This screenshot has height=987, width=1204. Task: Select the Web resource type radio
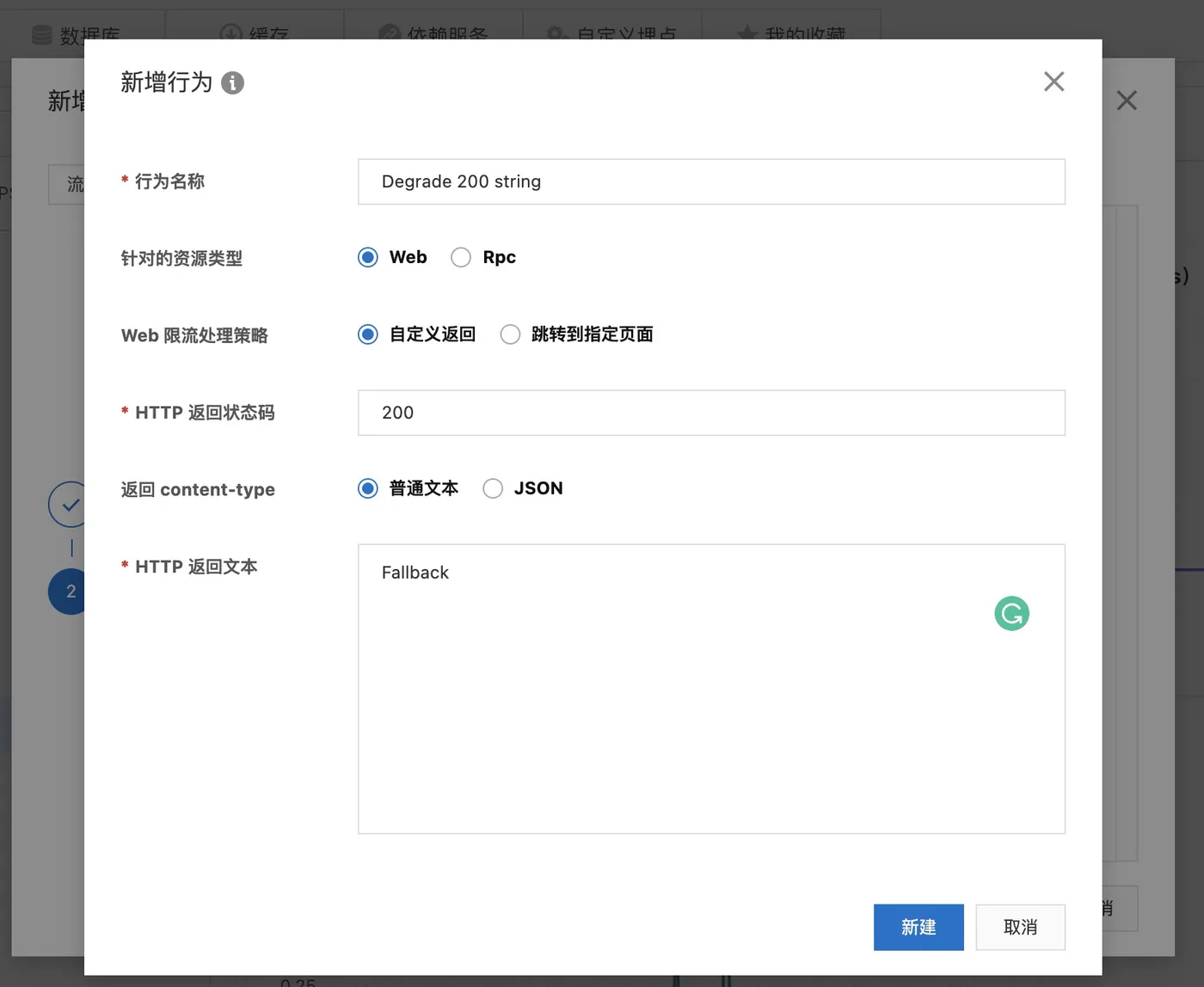(x=368, y=257)
